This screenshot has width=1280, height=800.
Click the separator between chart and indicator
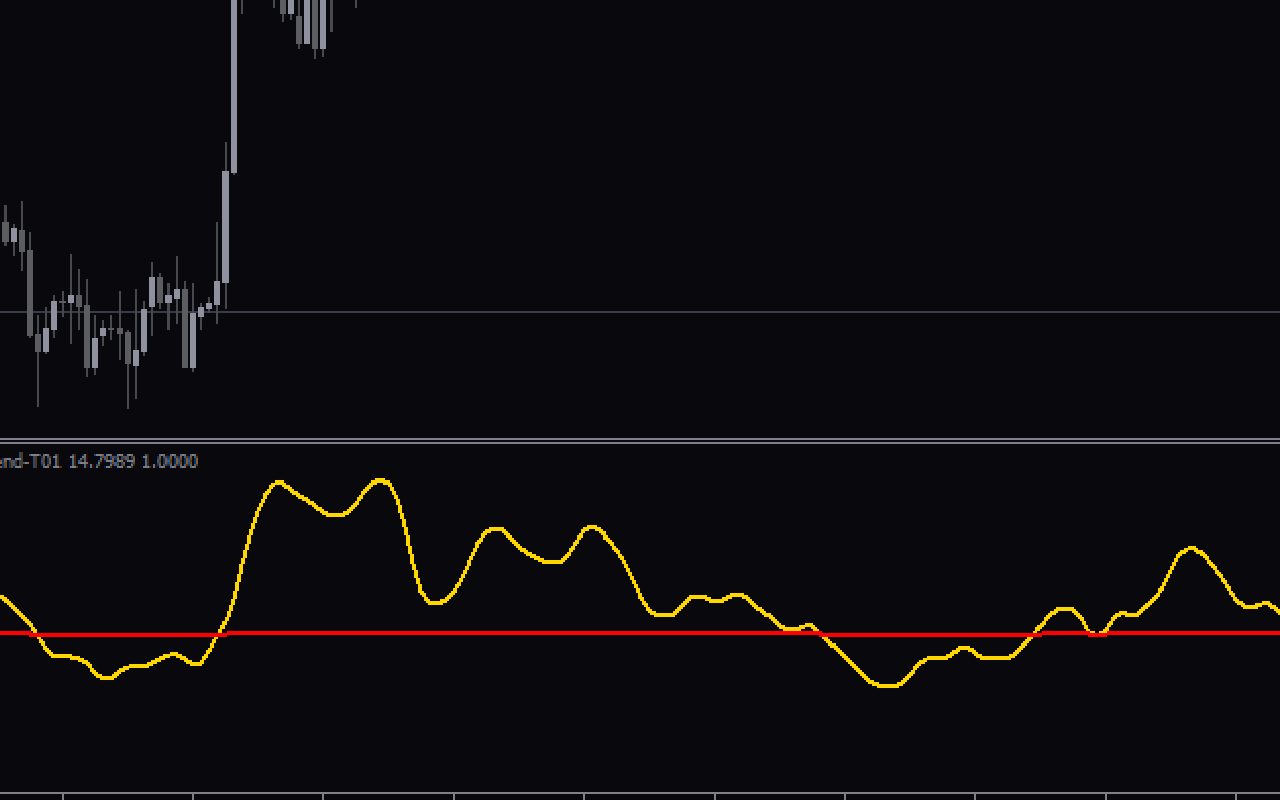click(640, 440)
